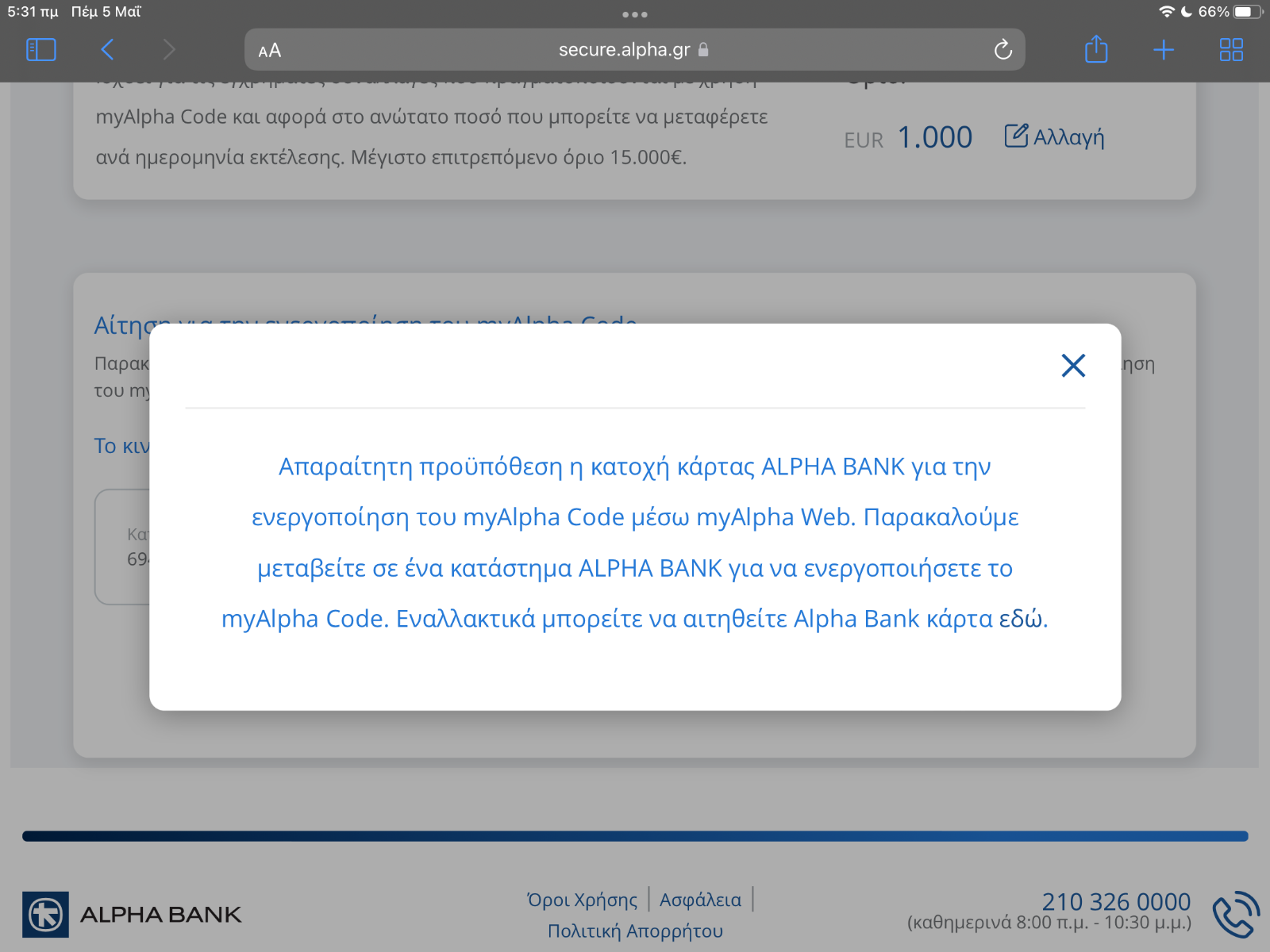Tap the 210 326 0000 phone number
This screenshot has width=1270, height=952.
click(x=1116, y=901)
